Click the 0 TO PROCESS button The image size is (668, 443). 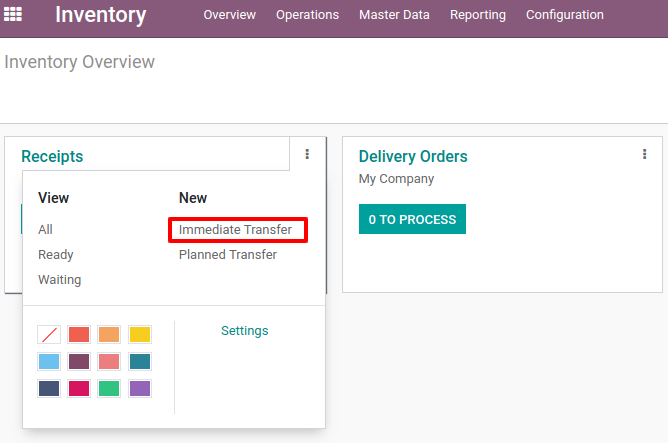pyautogui.click(x=412, y=219)
